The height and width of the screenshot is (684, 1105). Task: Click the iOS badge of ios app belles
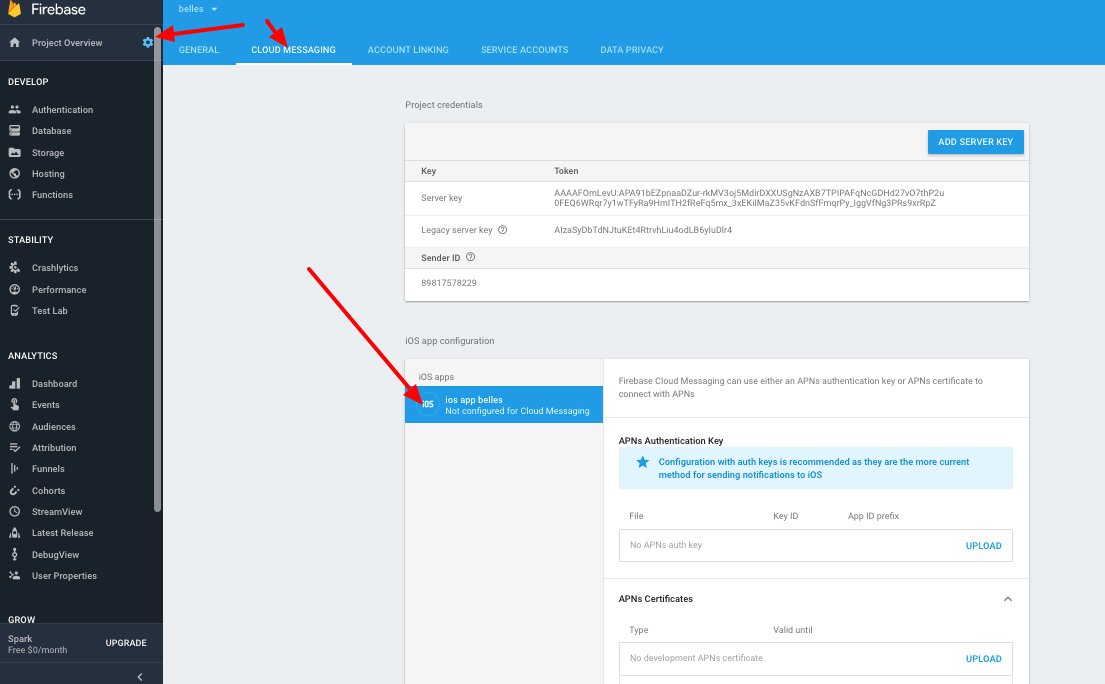(x=428, y=404)
